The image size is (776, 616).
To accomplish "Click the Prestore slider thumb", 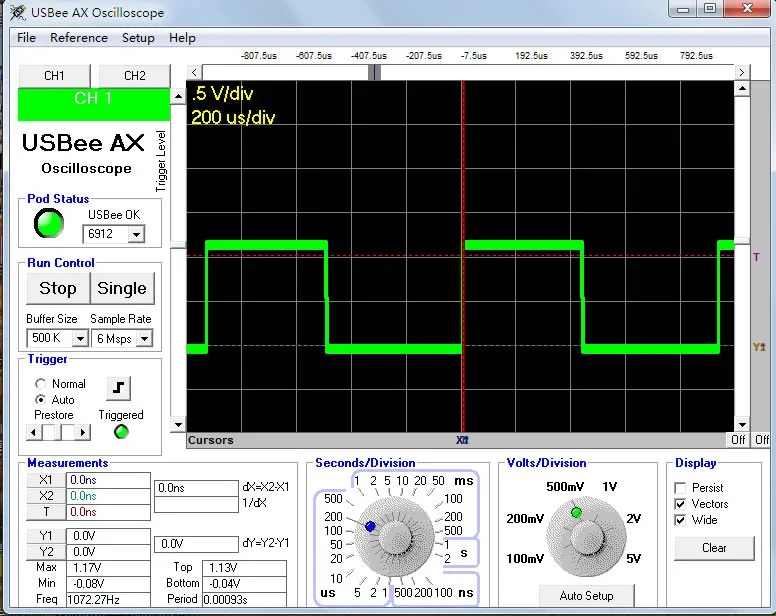I will 68,432.
